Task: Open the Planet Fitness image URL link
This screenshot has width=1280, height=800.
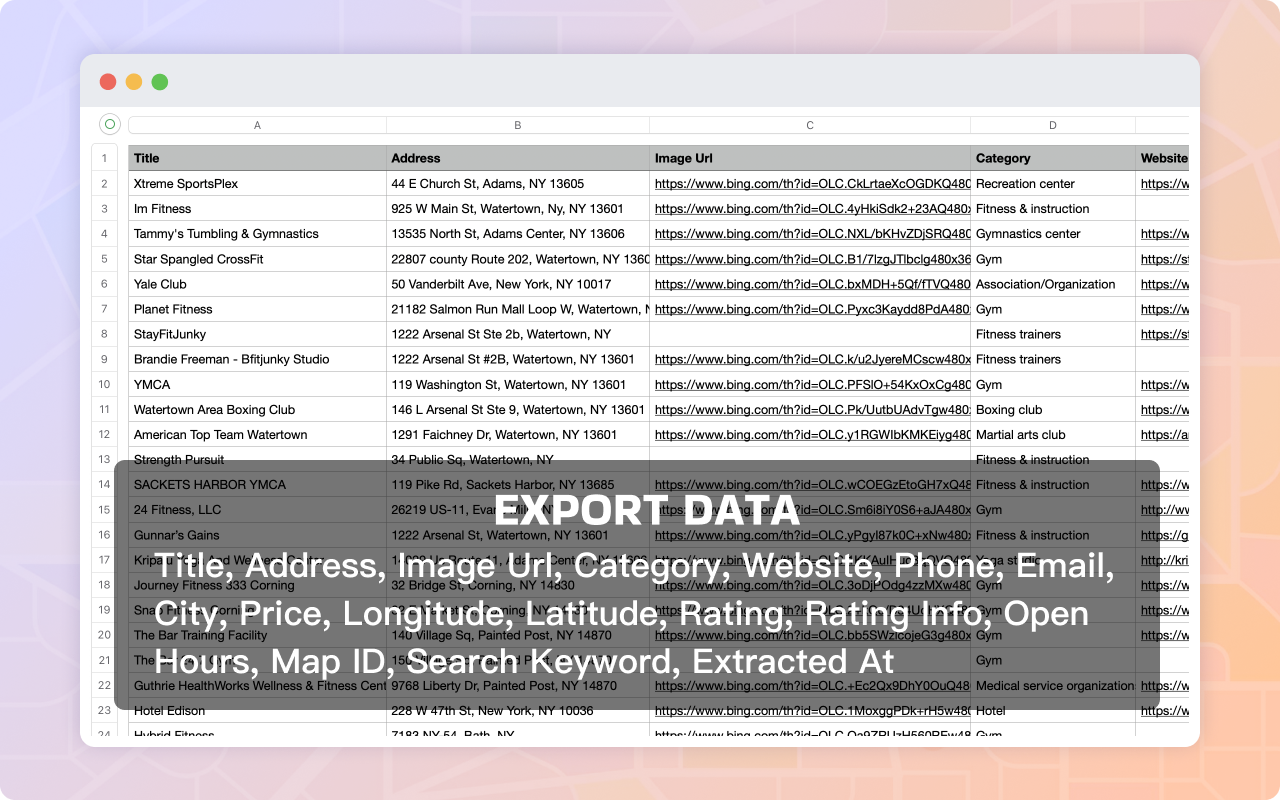Action: tap(812, 309)
